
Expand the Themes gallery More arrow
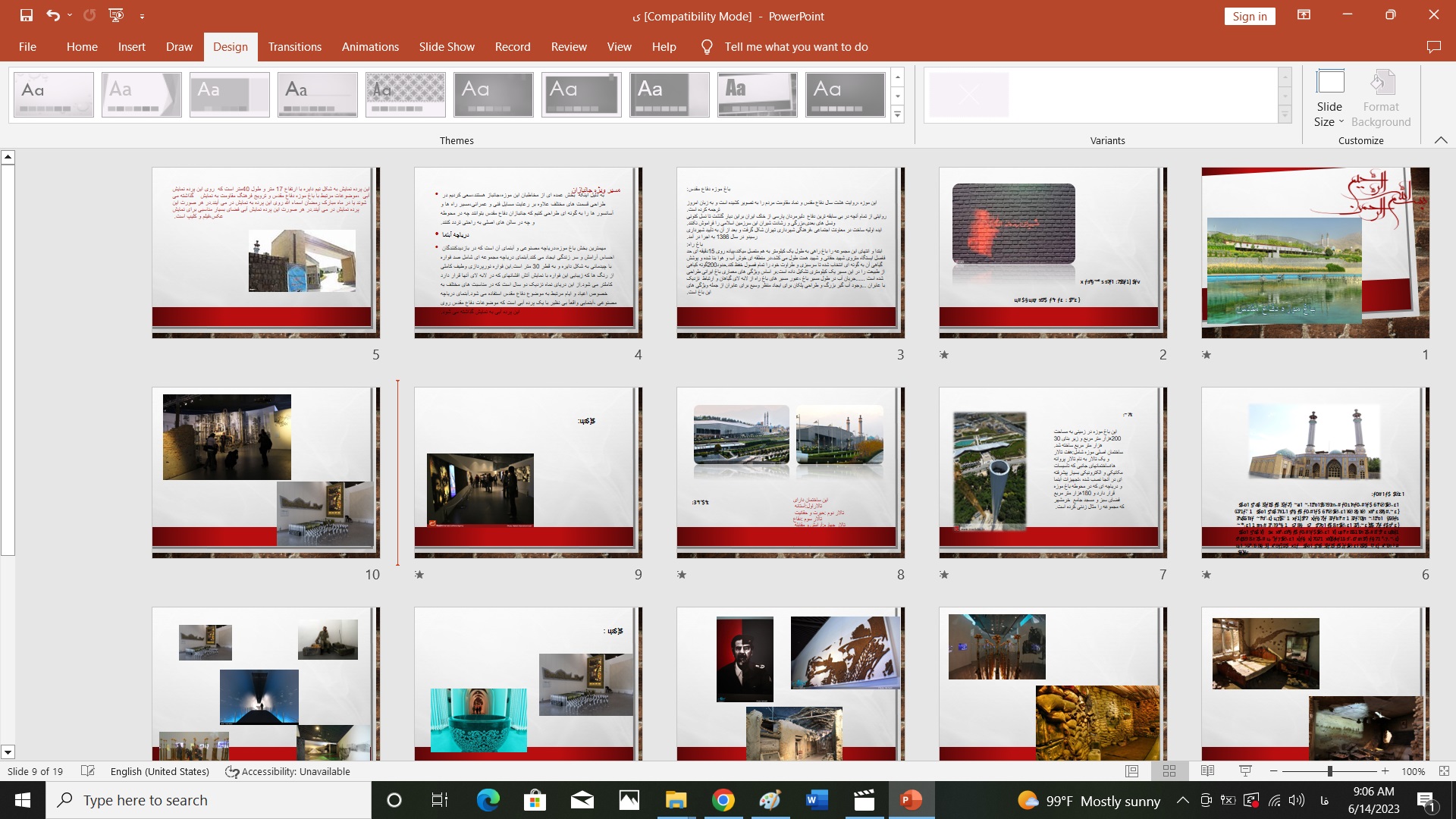click(898, 115)
